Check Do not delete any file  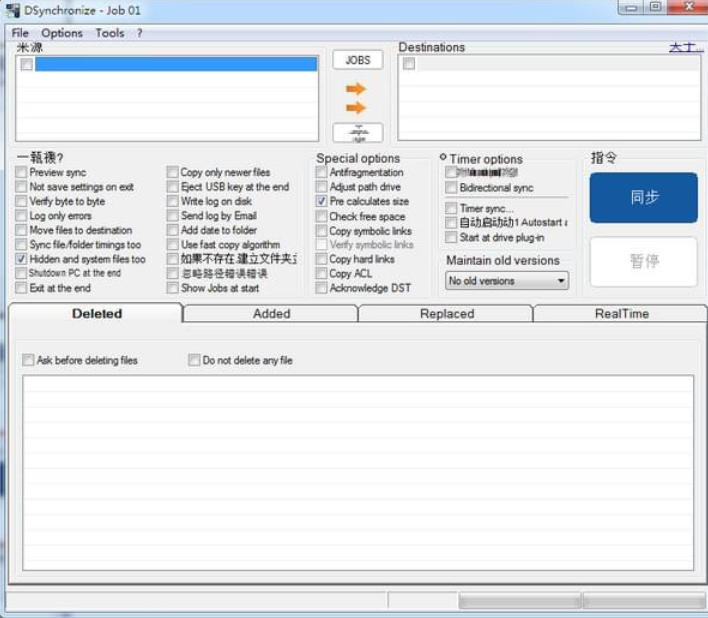pos(194,360)
